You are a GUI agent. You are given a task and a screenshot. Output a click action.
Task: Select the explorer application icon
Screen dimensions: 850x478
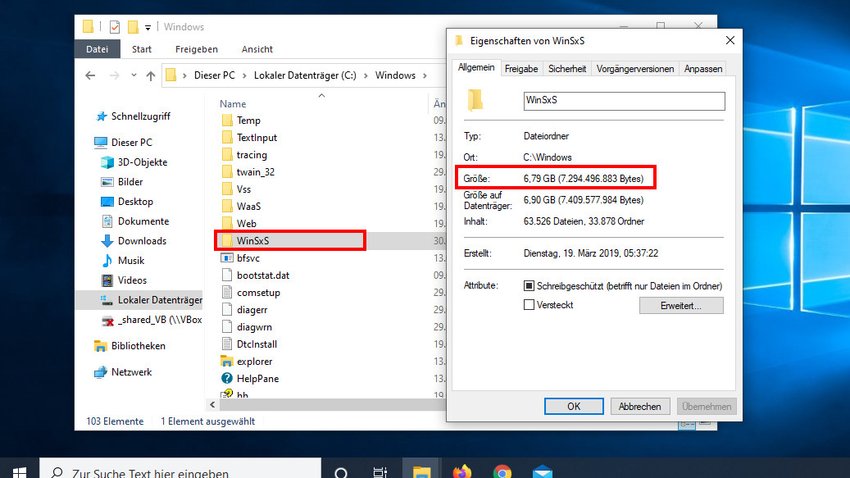[x=227, y=361]
